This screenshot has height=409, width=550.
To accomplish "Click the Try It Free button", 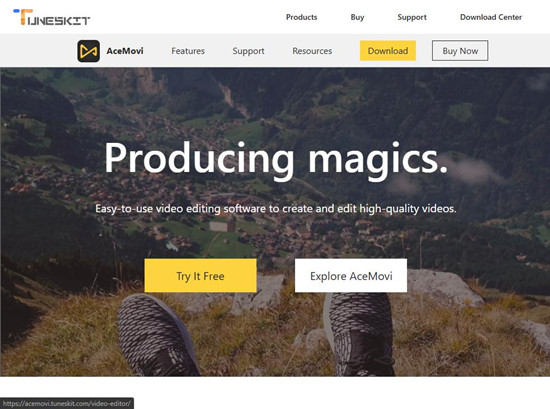I will (200, 276).
